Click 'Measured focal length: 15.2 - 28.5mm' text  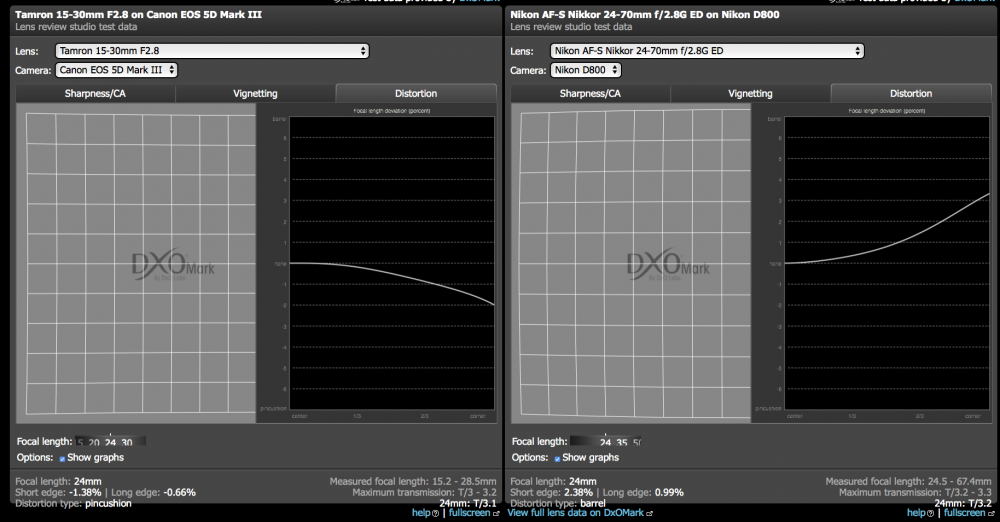click(413, 482)
